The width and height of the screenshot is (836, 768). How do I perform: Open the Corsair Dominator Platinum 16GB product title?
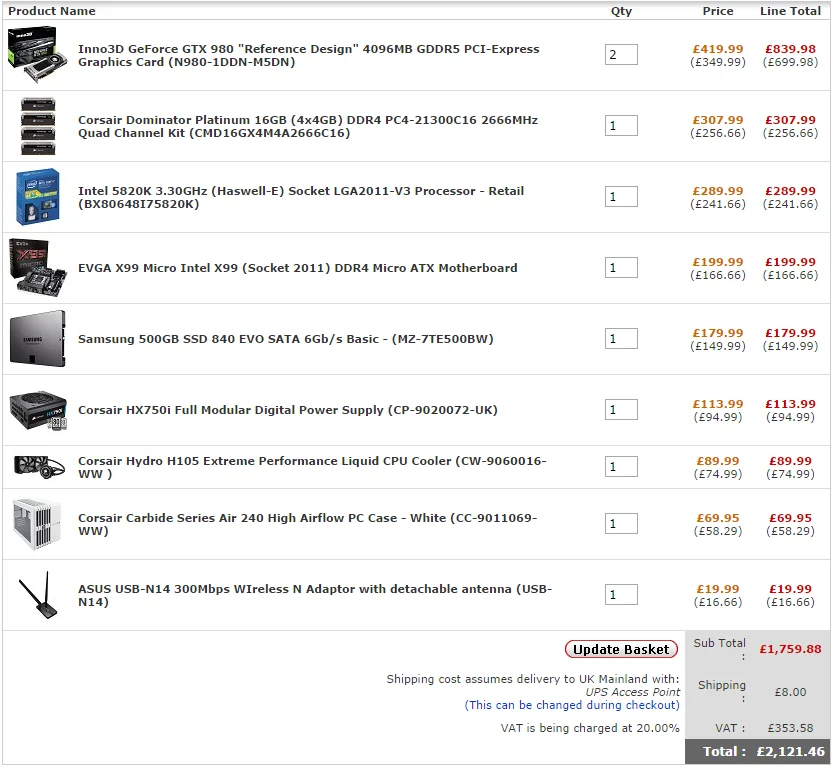(x=308, y=126)
